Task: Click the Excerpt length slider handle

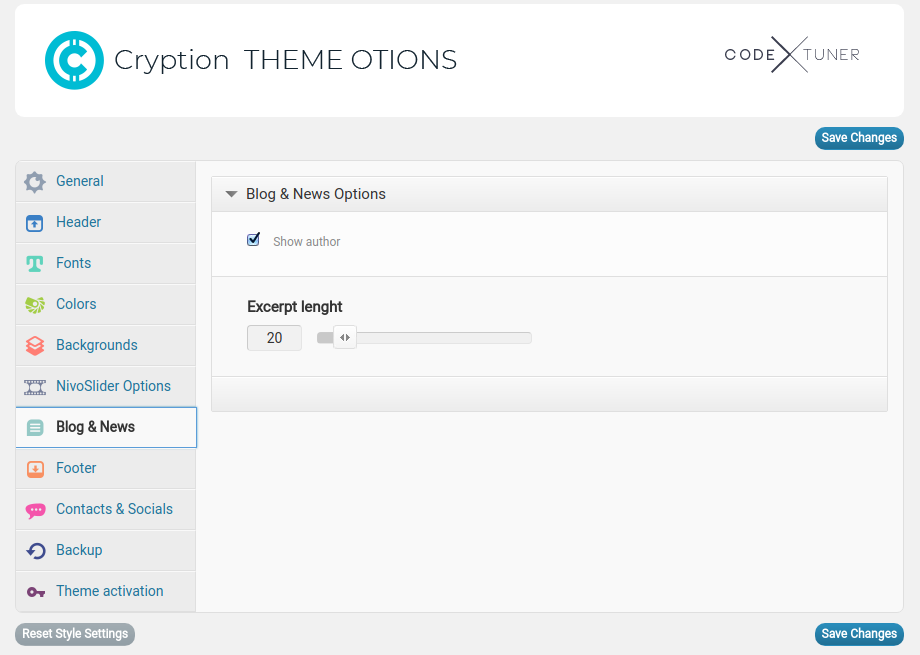Action: 344,338
